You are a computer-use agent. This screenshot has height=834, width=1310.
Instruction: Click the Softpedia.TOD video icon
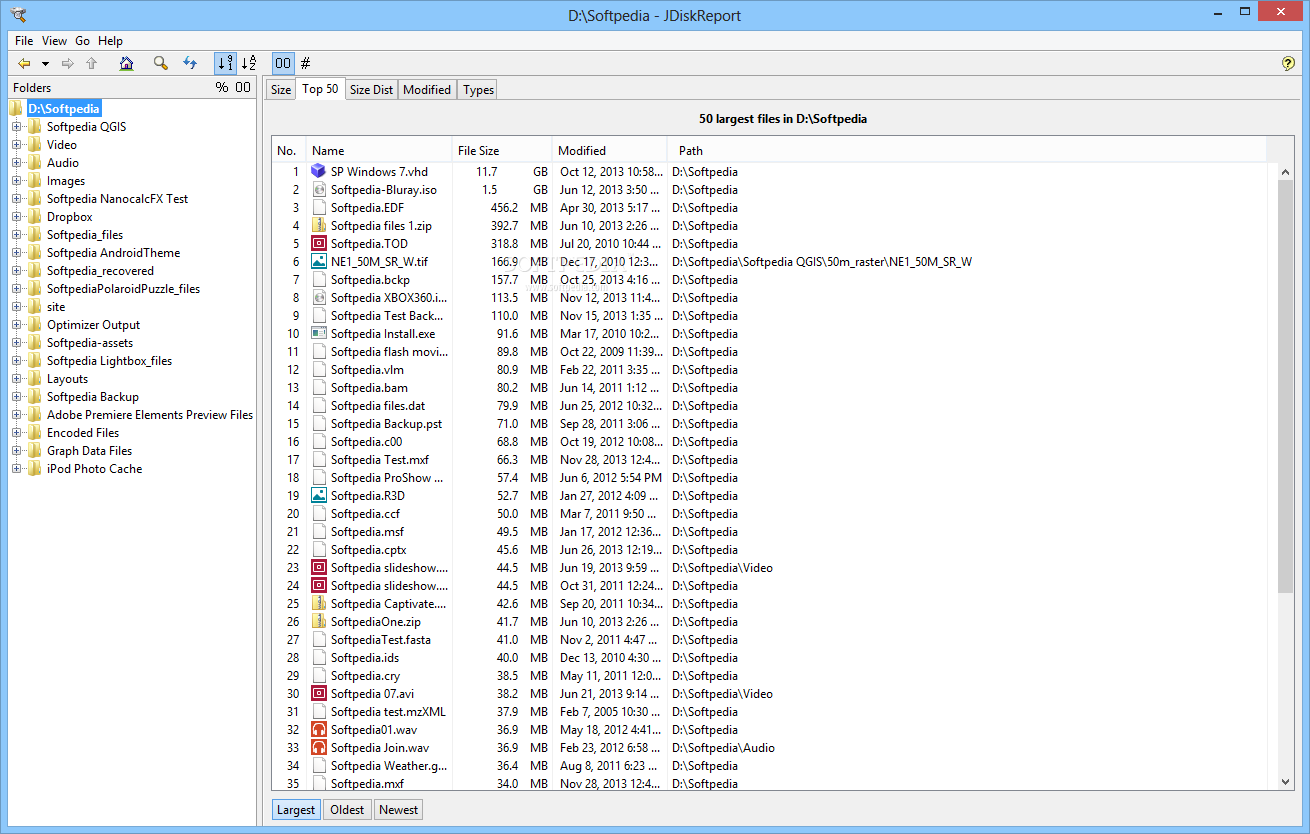[319, 244]
